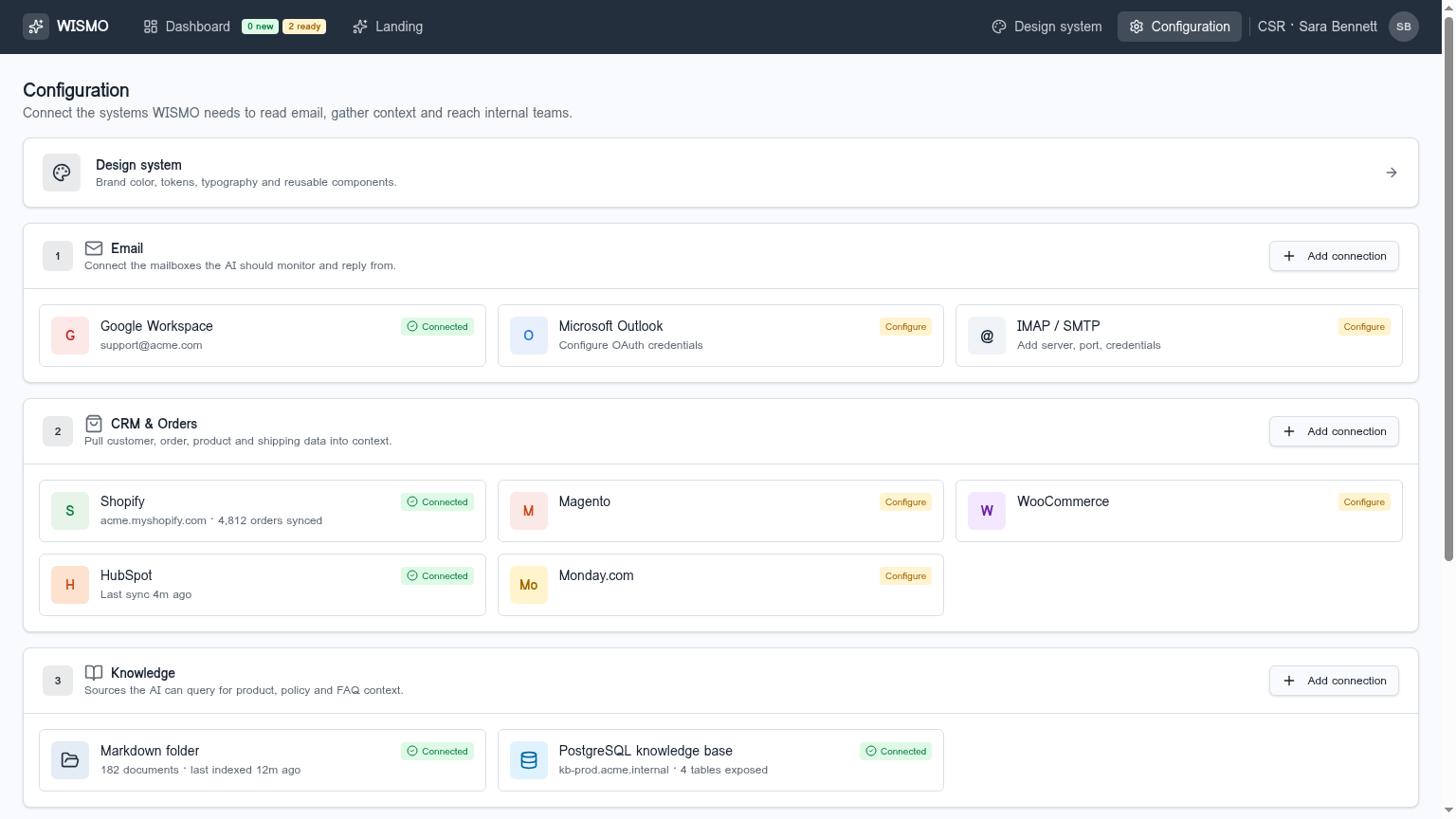
Task: Click the WooCommerce W icon
Action: click(x=987, y=511)
